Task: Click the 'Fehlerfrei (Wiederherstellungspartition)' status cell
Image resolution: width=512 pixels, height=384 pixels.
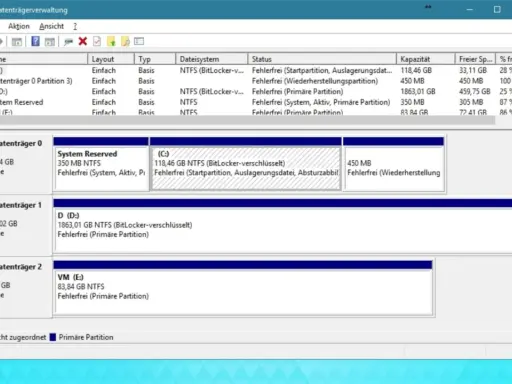Action: [315, 81]
